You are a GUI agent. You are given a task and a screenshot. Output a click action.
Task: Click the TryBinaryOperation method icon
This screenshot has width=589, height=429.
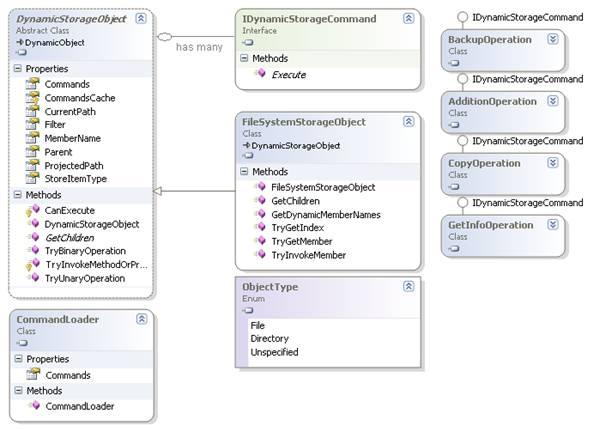click(x=34, y=250)
